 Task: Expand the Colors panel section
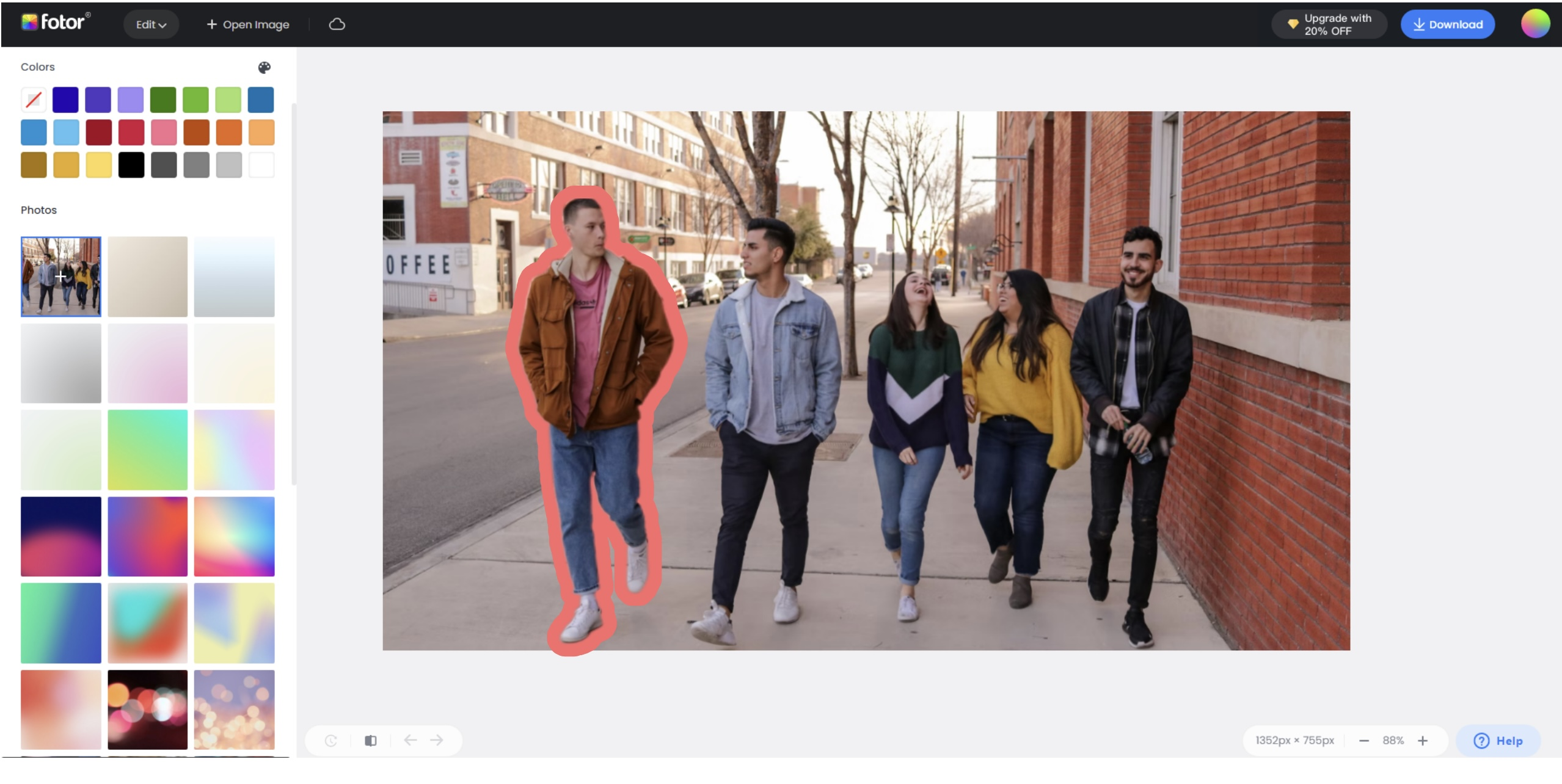264,66
